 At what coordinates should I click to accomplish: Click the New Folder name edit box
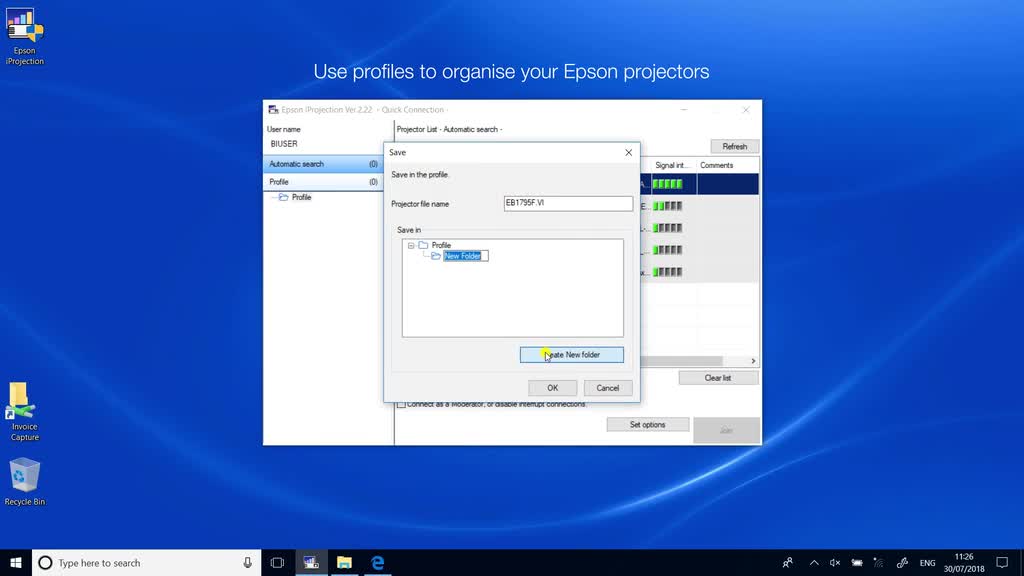click(x=466, y=256)
